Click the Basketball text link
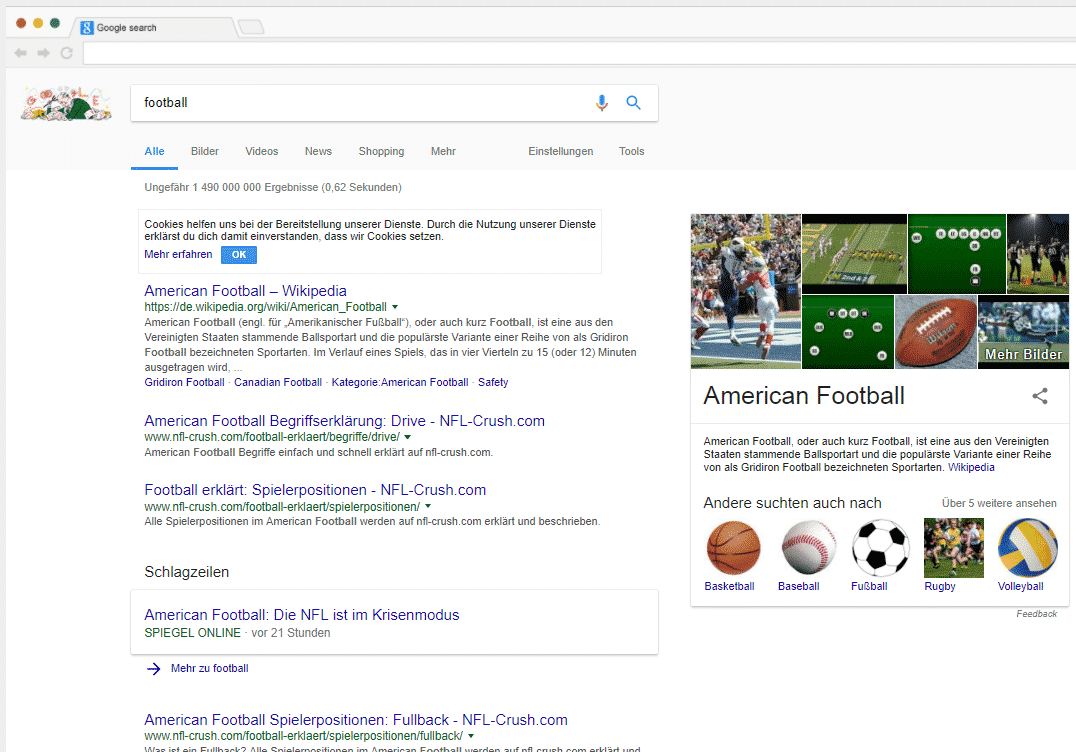This screenshot has height=752, width=1076. (729, 587)
